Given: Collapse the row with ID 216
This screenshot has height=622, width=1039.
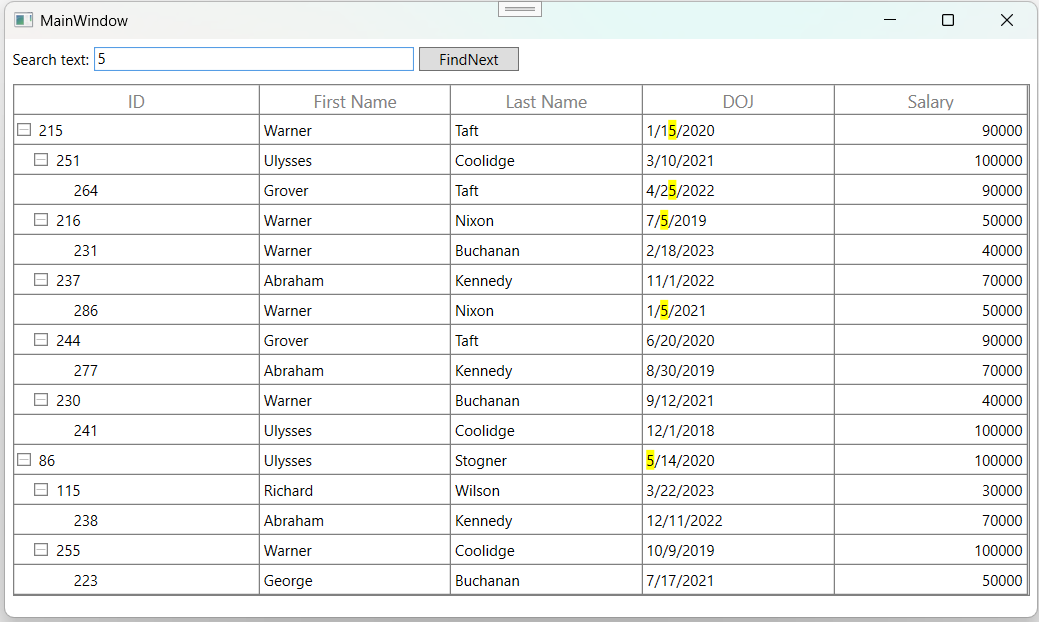Looking at the screenshot, I should [x=41, y=220].
